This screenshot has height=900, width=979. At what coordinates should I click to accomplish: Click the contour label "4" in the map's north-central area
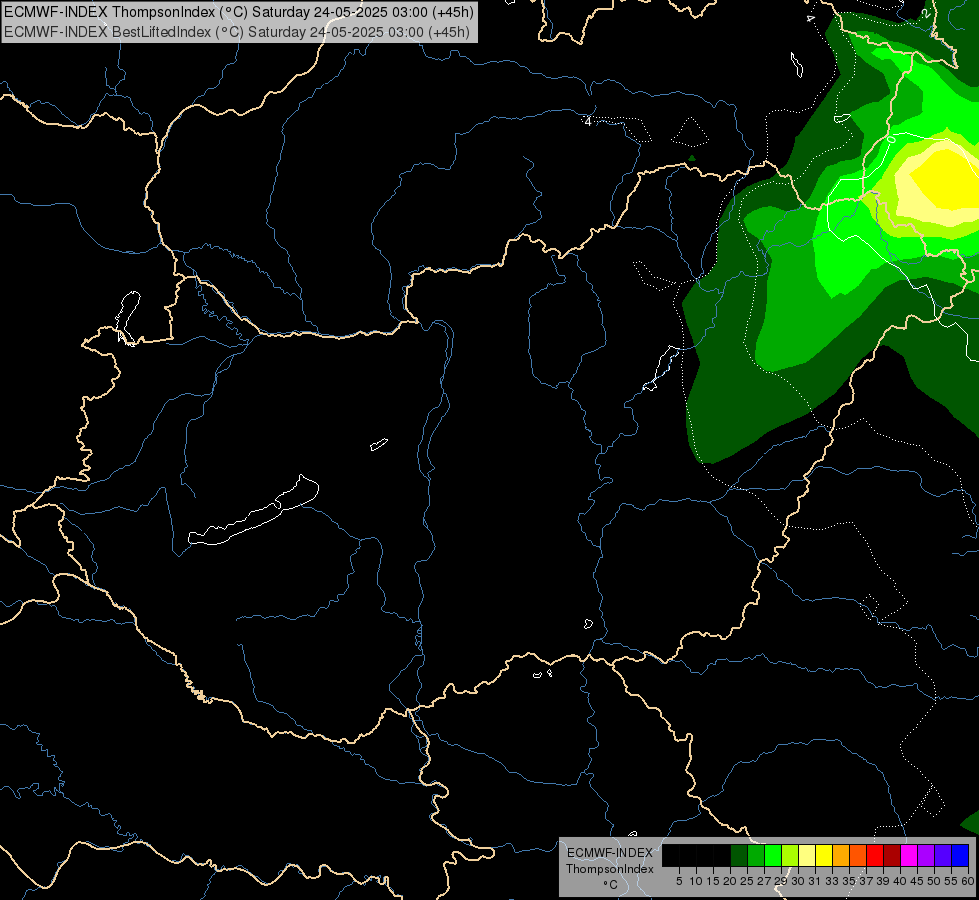click(x=588, y=121)
